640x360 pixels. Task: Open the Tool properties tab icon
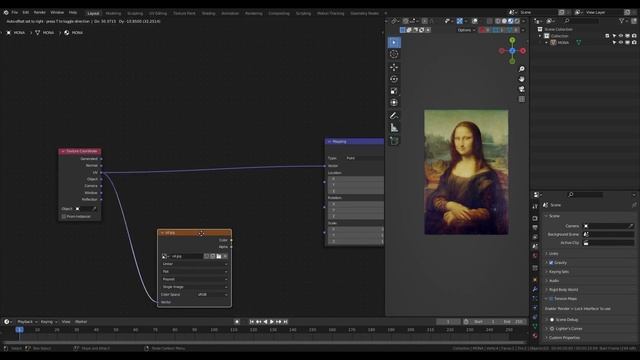click(x=535, y=207)
